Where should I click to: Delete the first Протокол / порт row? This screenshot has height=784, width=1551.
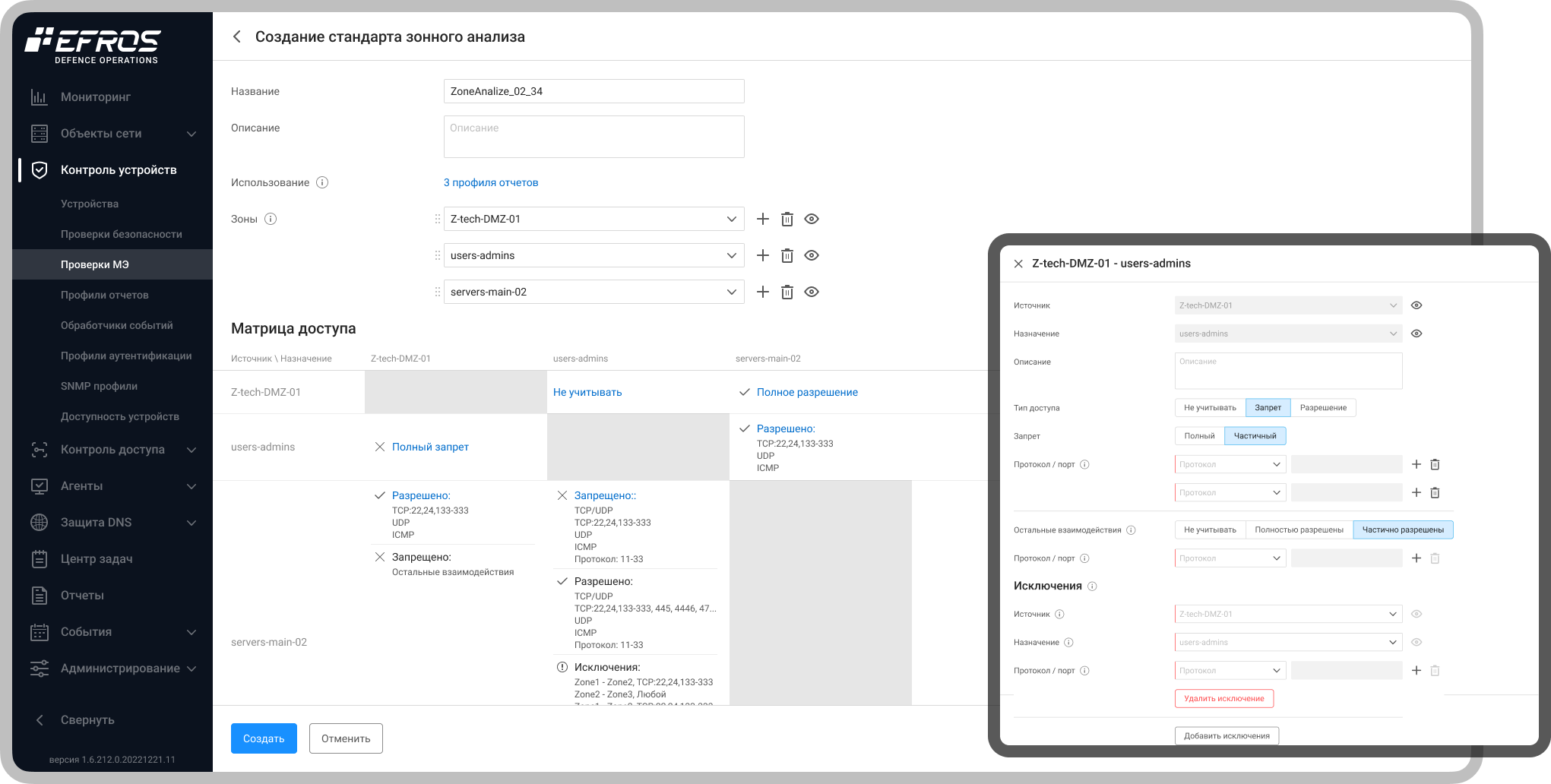(x=1435, y=464)
